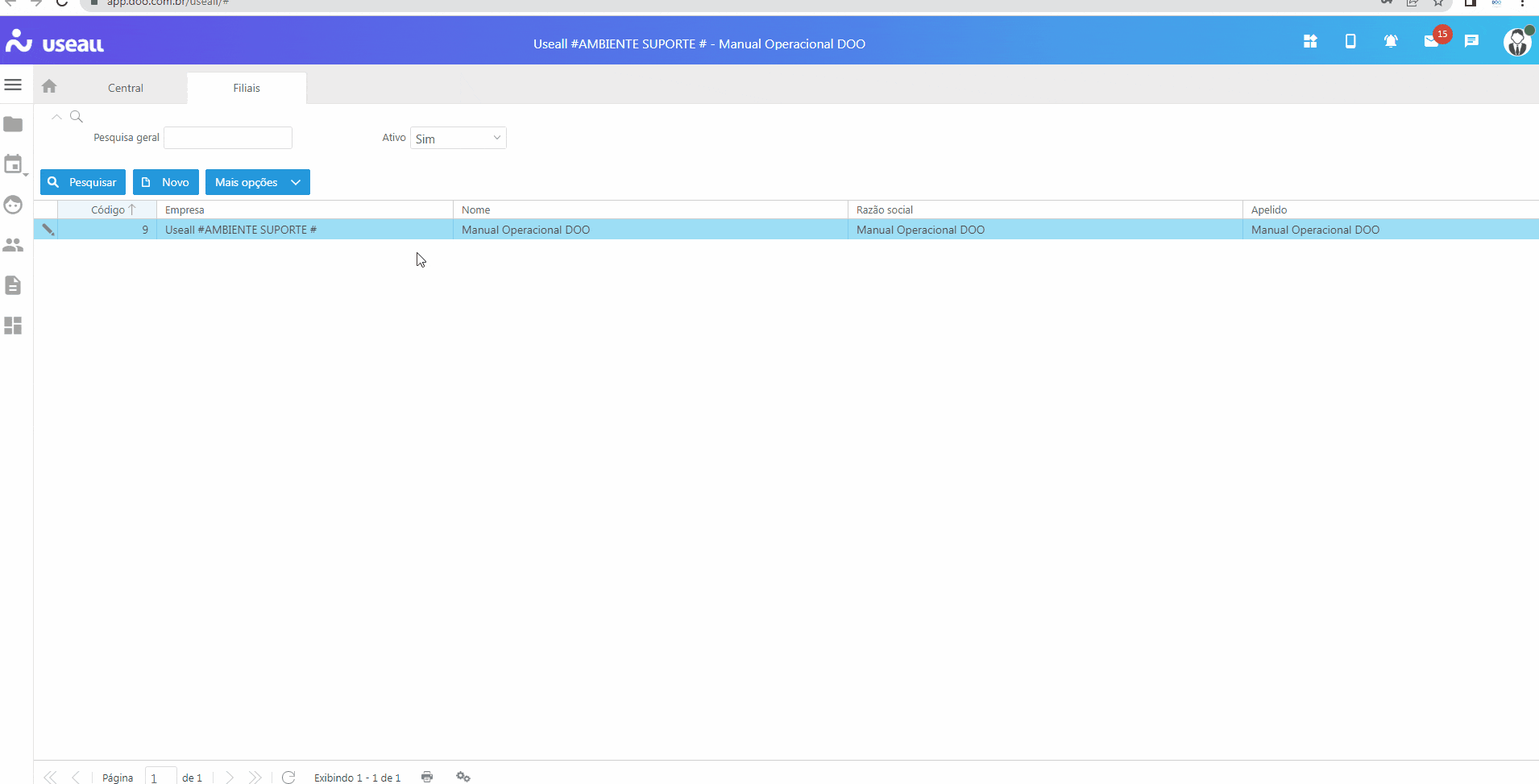Open the document icon in sidebar
This screenshot has height=784, width=1539.
click(x=13, y=285)
